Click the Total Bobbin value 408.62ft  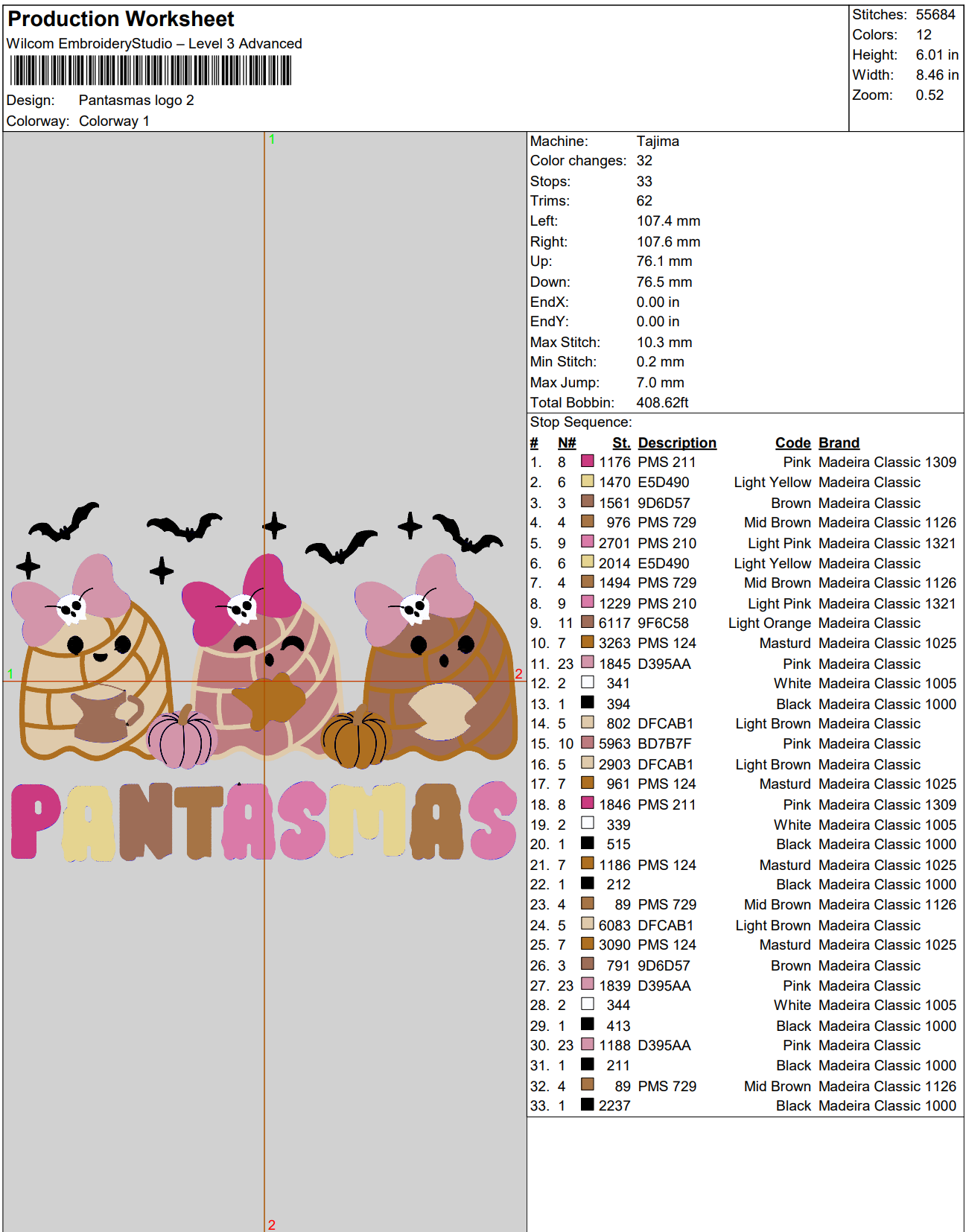pyautogui.click(x=662, y=403)
